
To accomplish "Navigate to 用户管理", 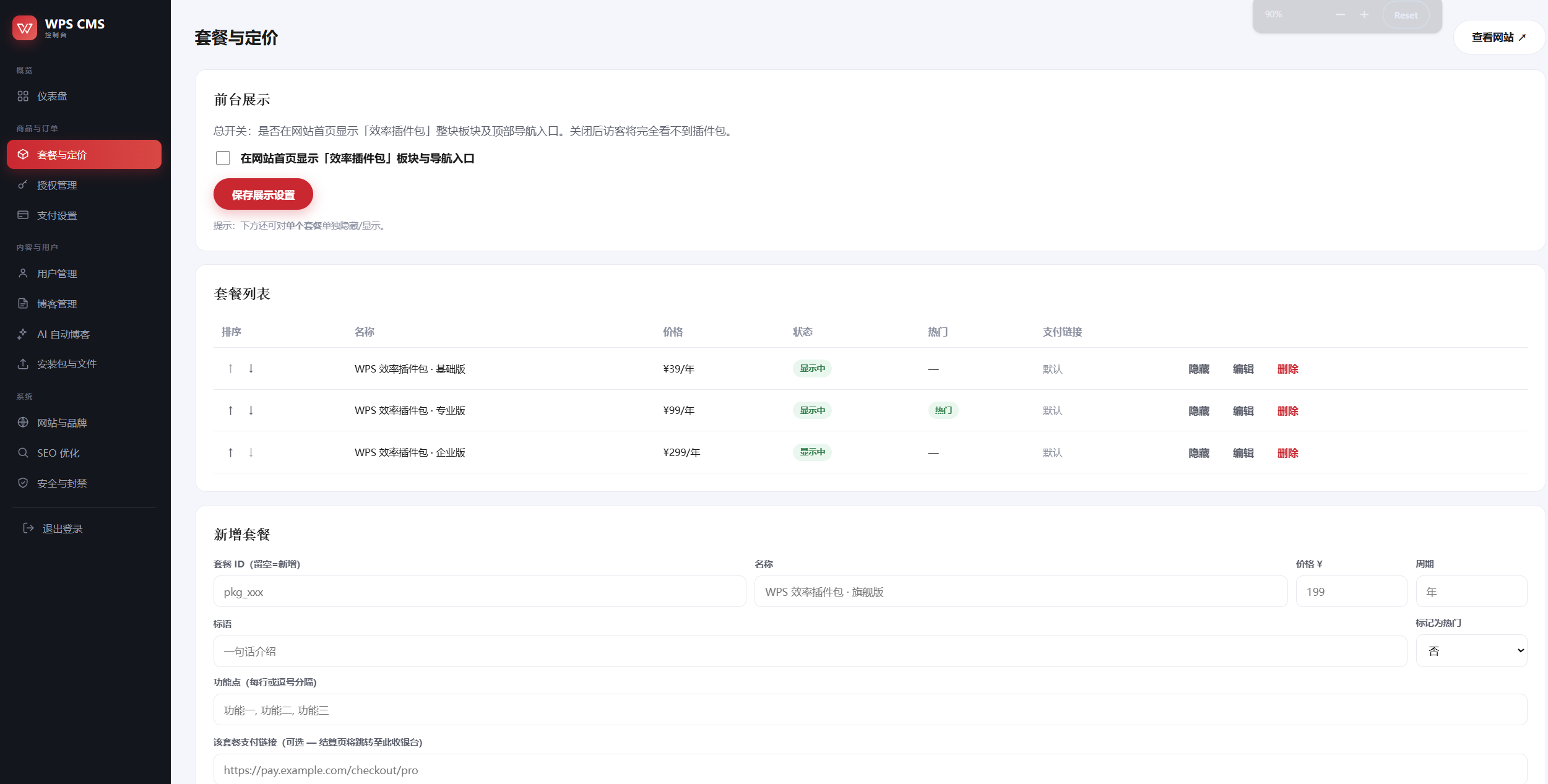I will pyautogui.click(x=84, y=274).
